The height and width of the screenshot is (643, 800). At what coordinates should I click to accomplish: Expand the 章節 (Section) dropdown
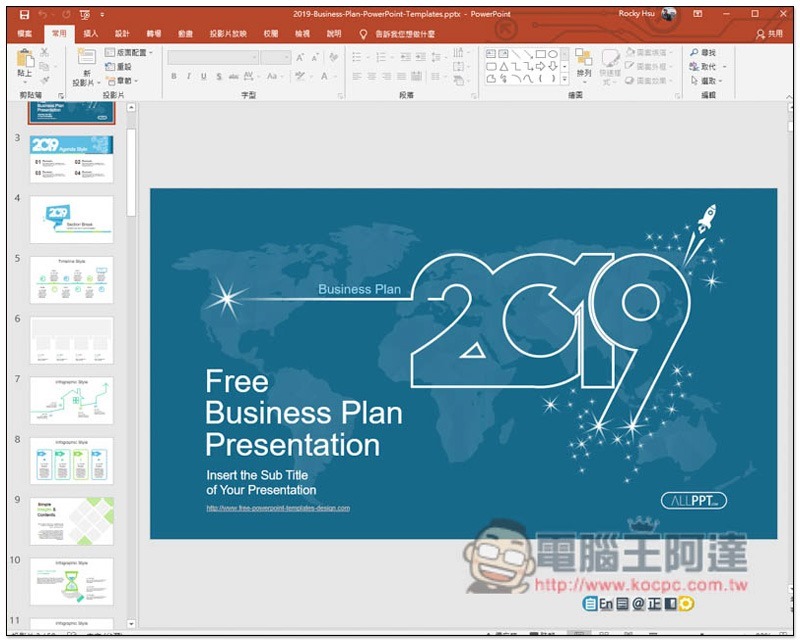[x=121, y=81]
